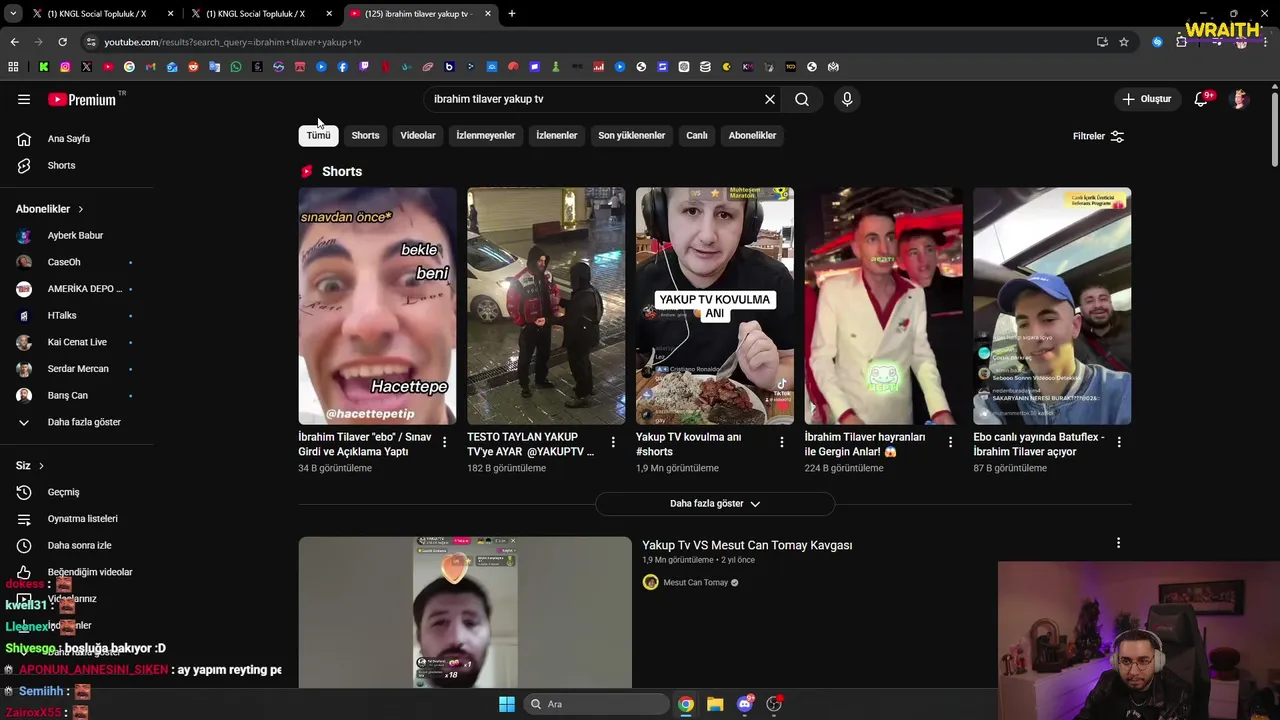Viewport: 1280px width, 720px height.
Task: Select the Canlı filter chip
Action: (x=697, y=135)
